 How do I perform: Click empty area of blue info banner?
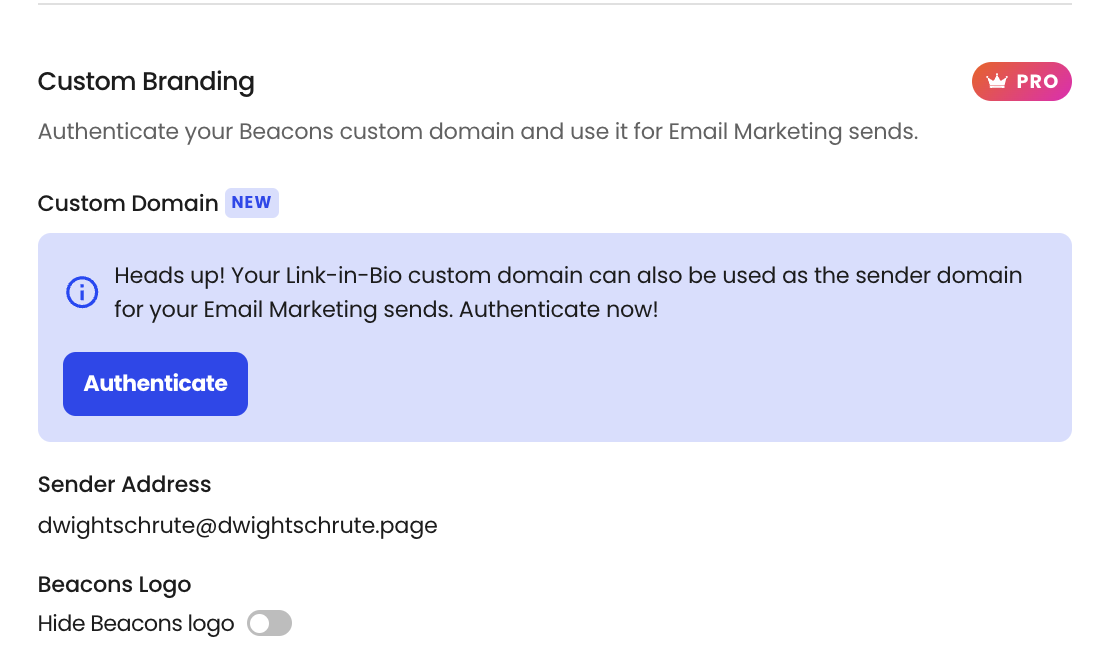click(x=643, y=386)
